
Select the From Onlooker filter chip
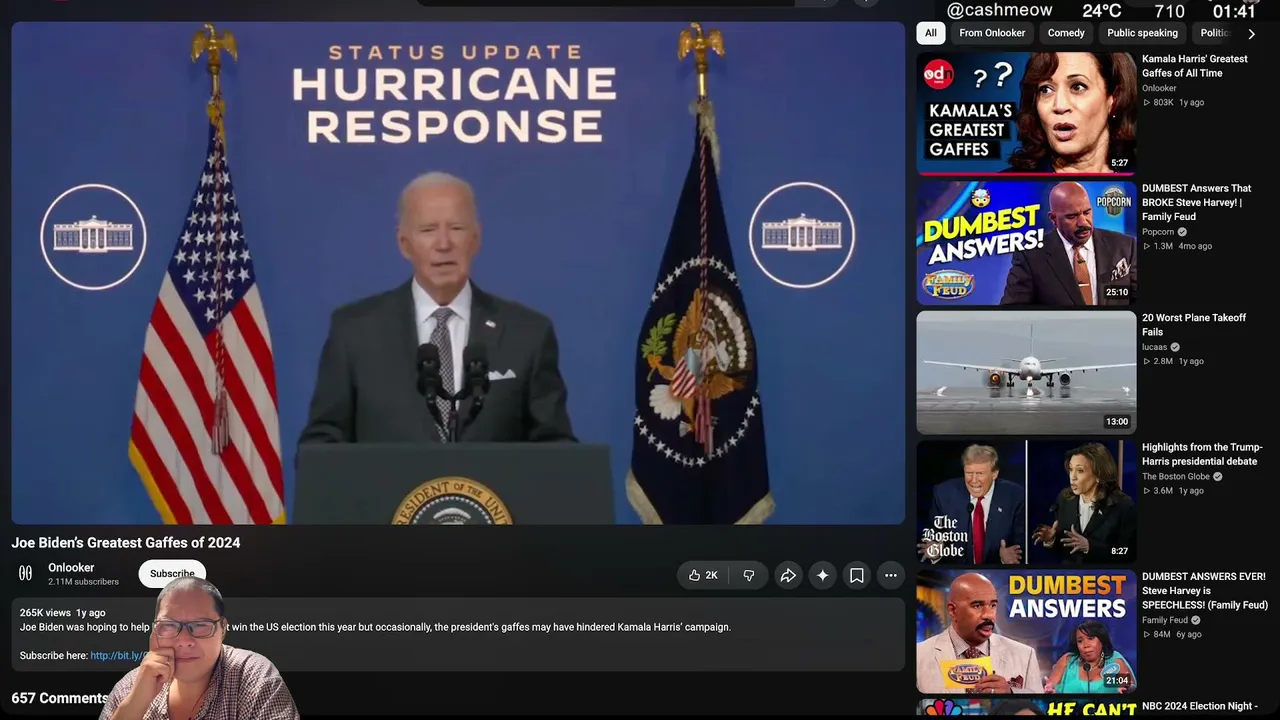(x=992, y=33)
